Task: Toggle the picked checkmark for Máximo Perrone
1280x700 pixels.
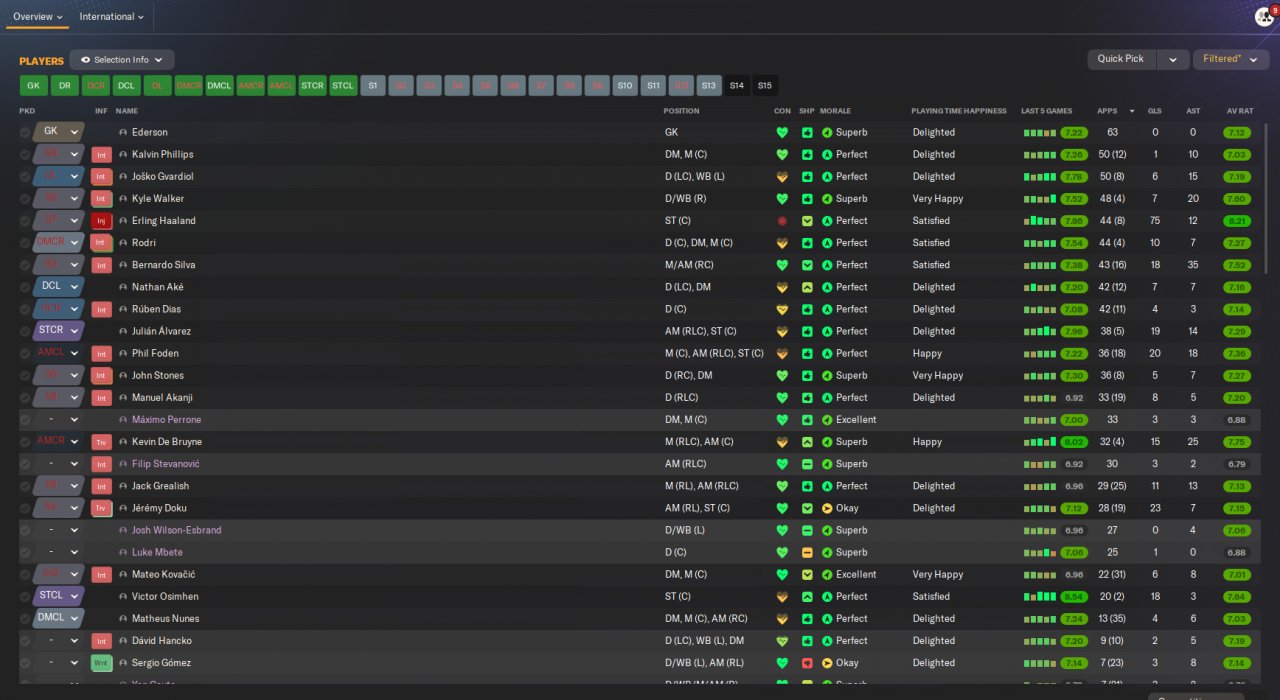Action: (x=25, y=420)
